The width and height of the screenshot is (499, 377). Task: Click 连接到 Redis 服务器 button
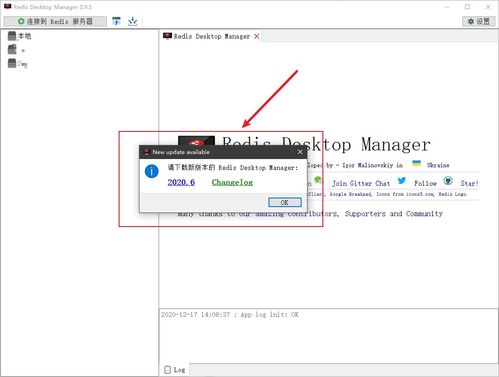[x=55, y=21]
